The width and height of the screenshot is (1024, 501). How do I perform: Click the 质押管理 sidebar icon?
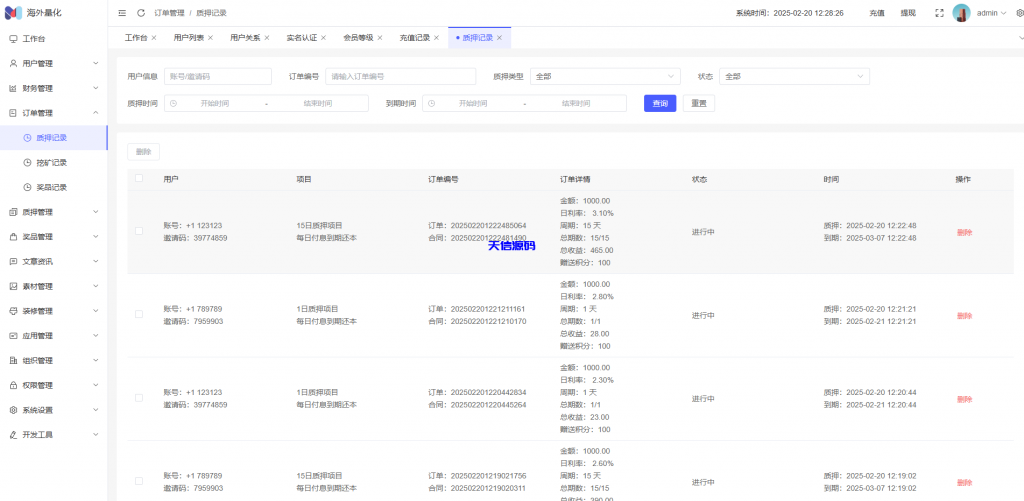pos(13,212)
